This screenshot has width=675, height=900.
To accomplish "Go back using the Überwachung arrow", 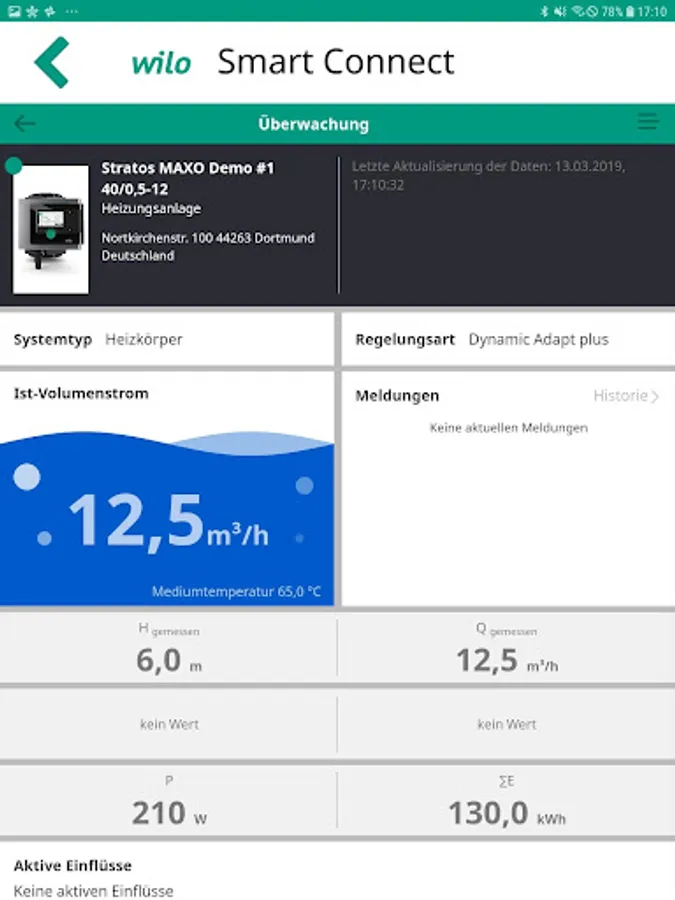I will [25, 123].
